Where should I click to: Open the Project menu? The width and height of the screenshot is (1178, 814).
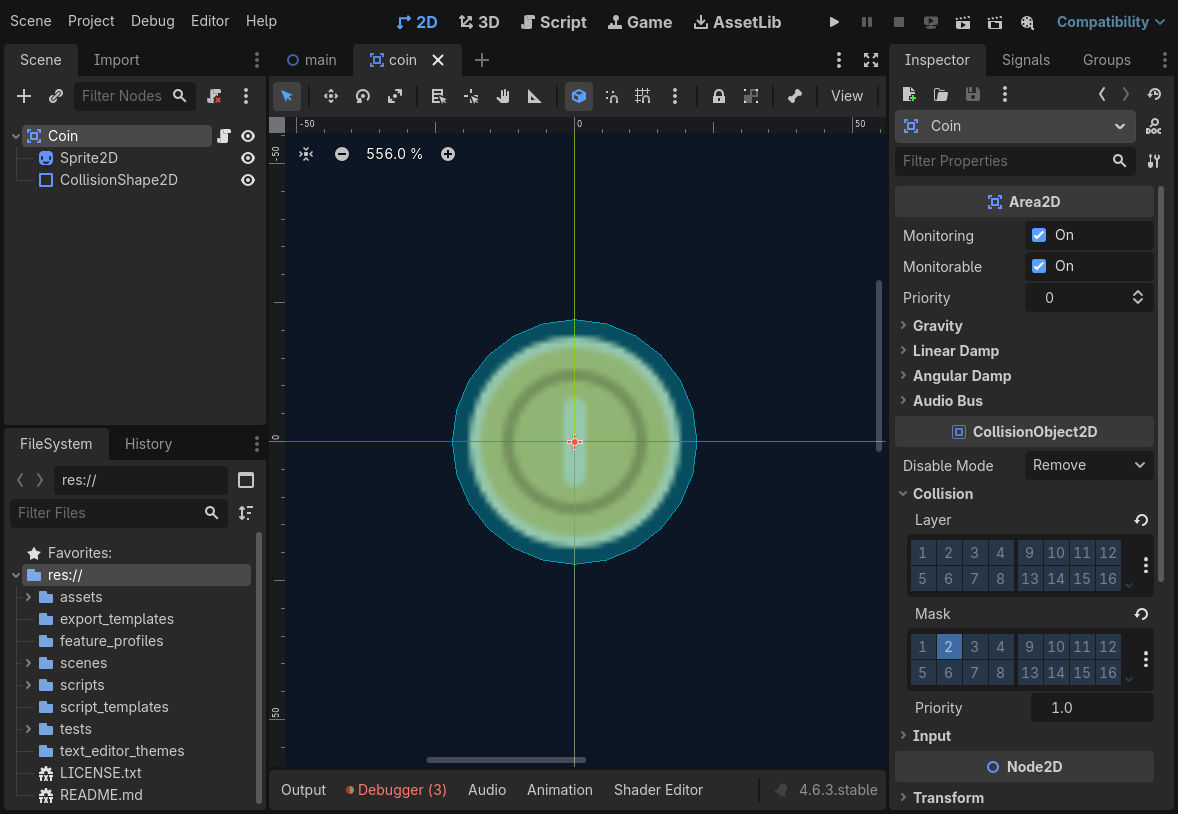tap(91, 21)
